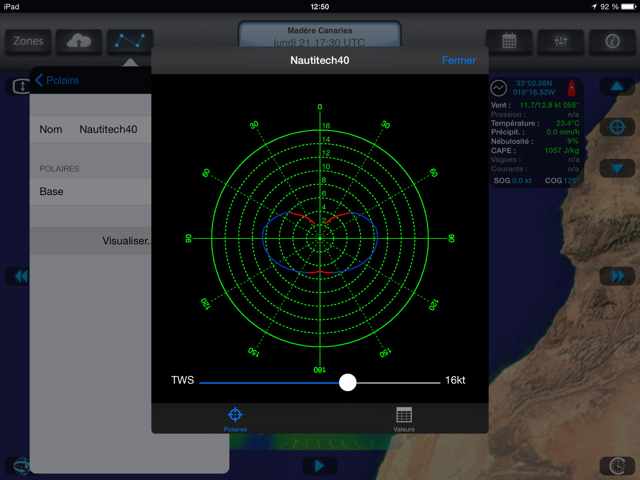Image resolution: width=640 pixels, height=480 pixels.
Task: Step forecast forward with double-right arrows
Action: [617, 276]
